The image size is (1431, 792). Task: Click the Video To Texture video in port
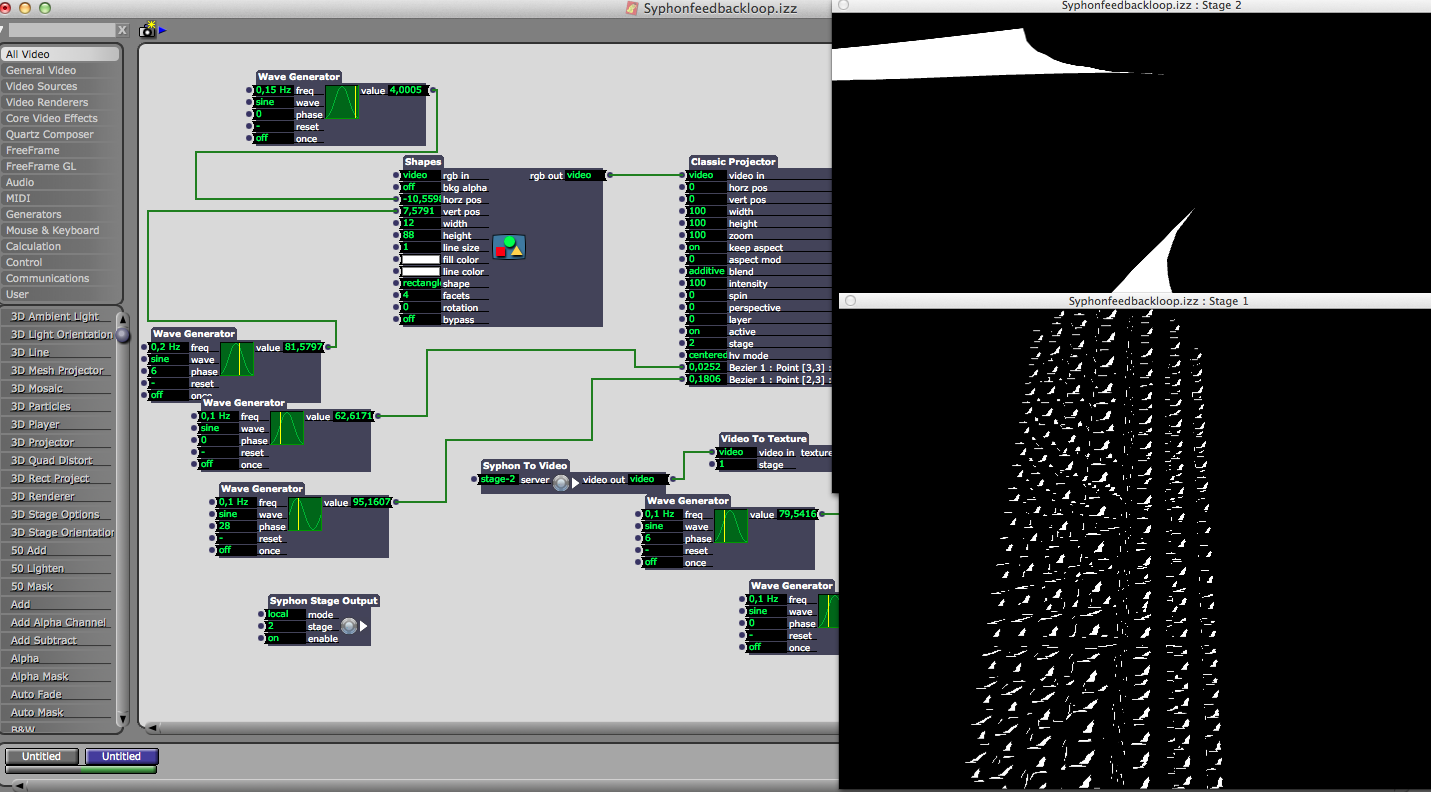point(713,452)
